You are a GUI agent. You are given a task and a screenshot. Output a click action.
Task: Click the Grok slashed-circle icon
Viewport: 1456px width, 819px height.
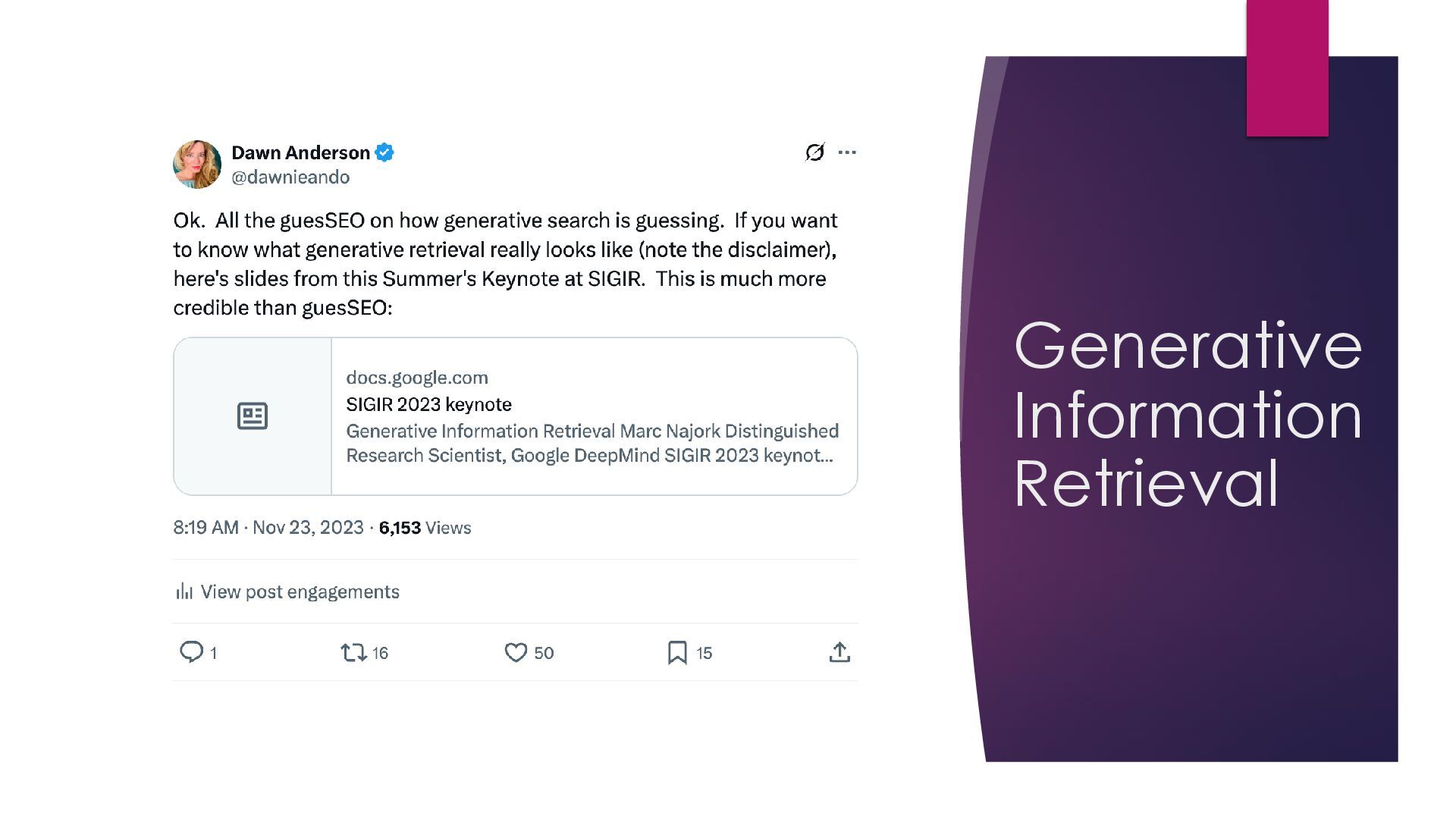pyautogui.click(x=814, y=152)
